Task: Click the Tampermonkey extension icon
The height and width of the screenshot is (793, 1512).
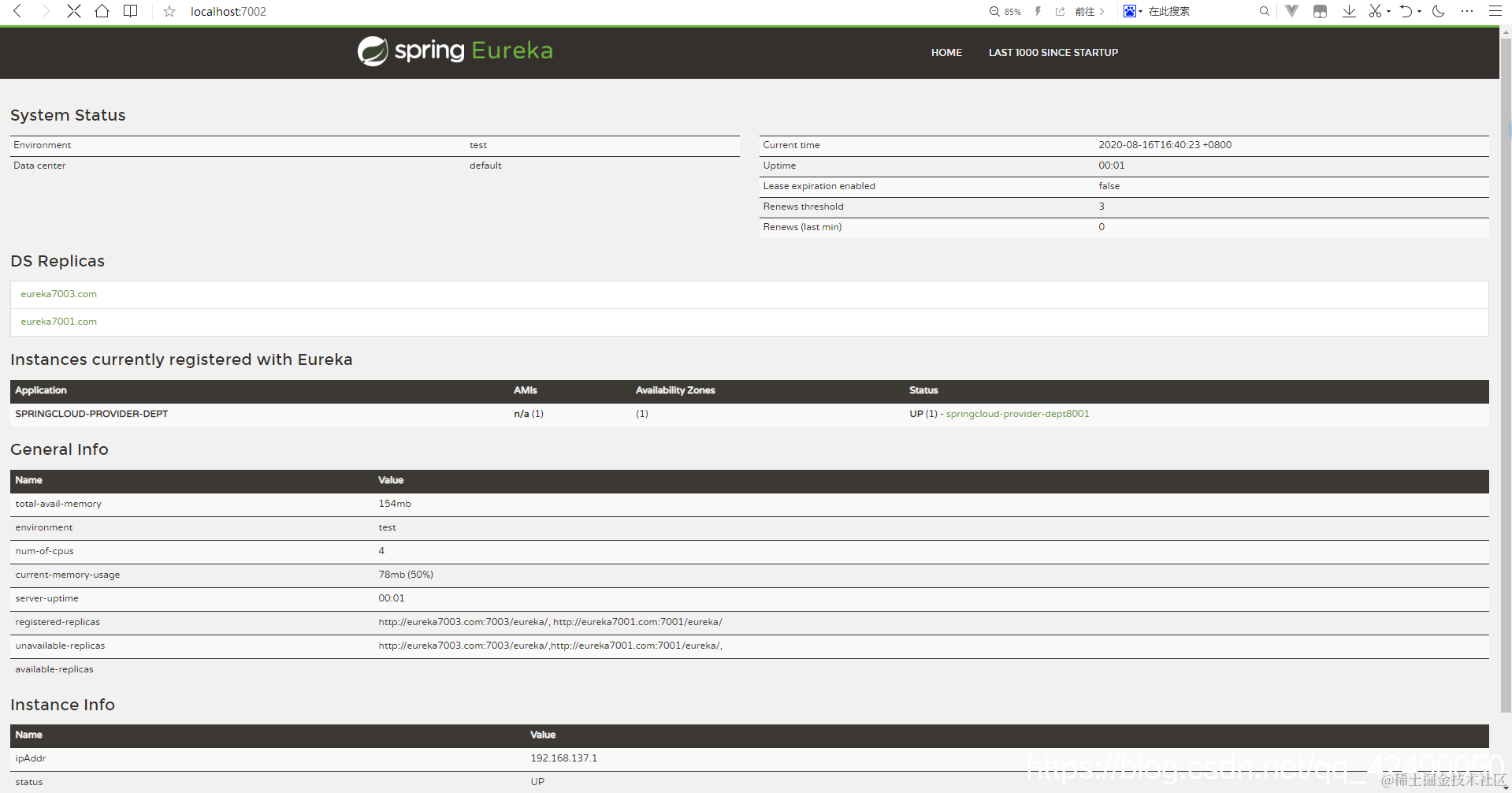Action: pos(1321,11)
